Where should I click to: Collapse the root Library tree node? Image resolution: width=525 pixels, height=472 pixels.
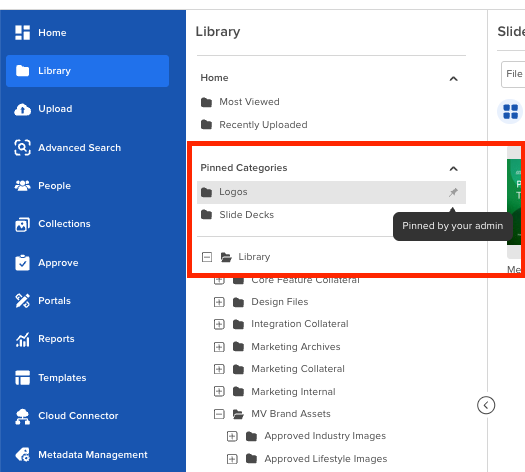pyautogui.click(x=207, y=257)
